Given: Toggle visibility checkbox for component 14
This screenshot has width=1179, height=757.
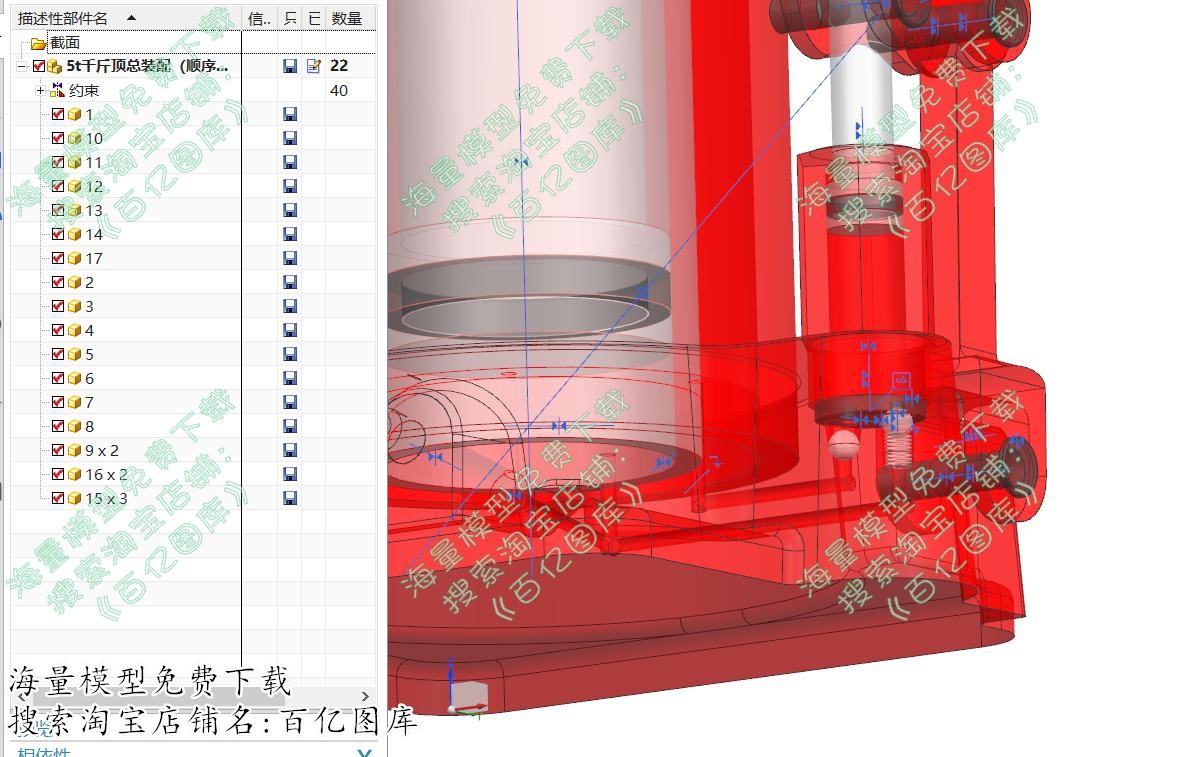Looking at the screenshot, I should point(58,235).
